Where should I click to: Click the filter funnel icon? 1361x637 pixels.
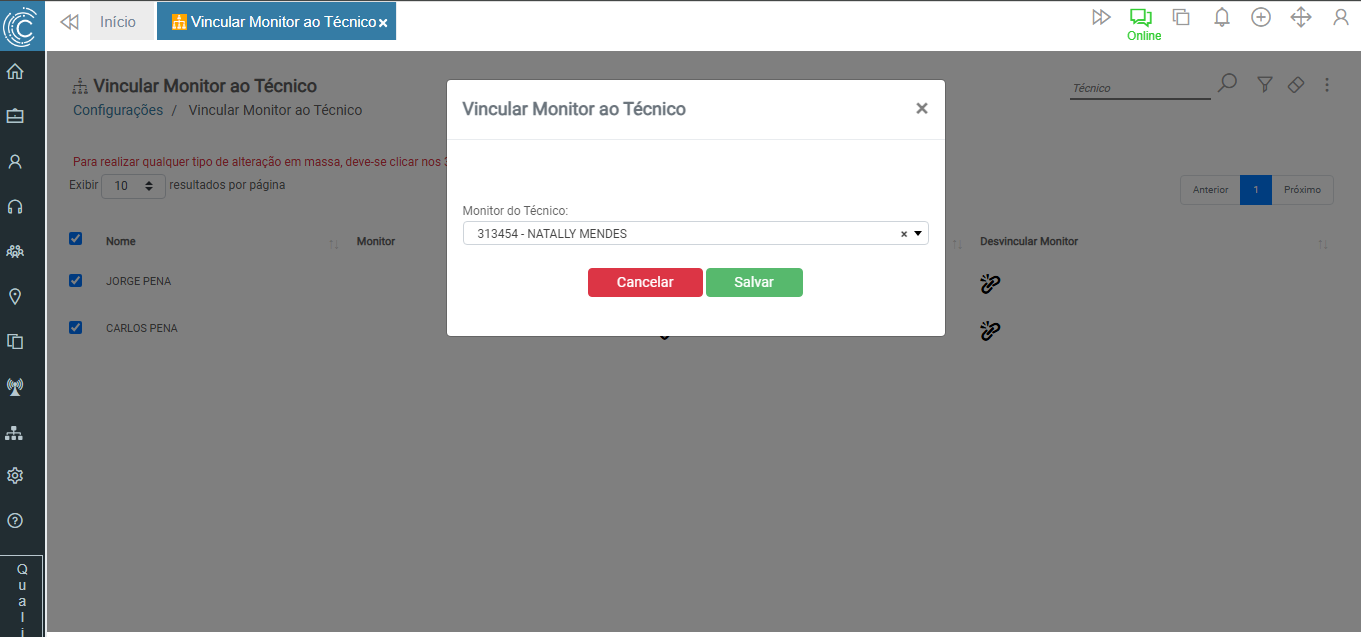coord(1264,85)
